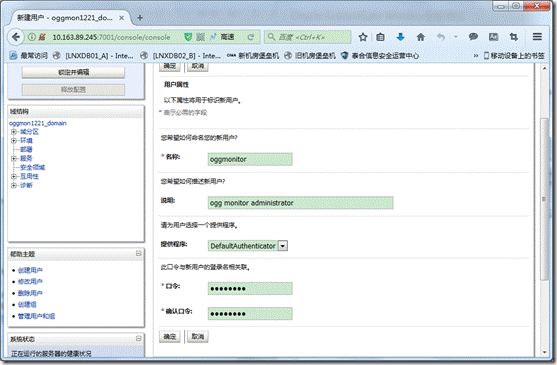The height and width of the screenshot is (365, 557).
Task: Open the 创建组 help link
Action: click(27, 304)
